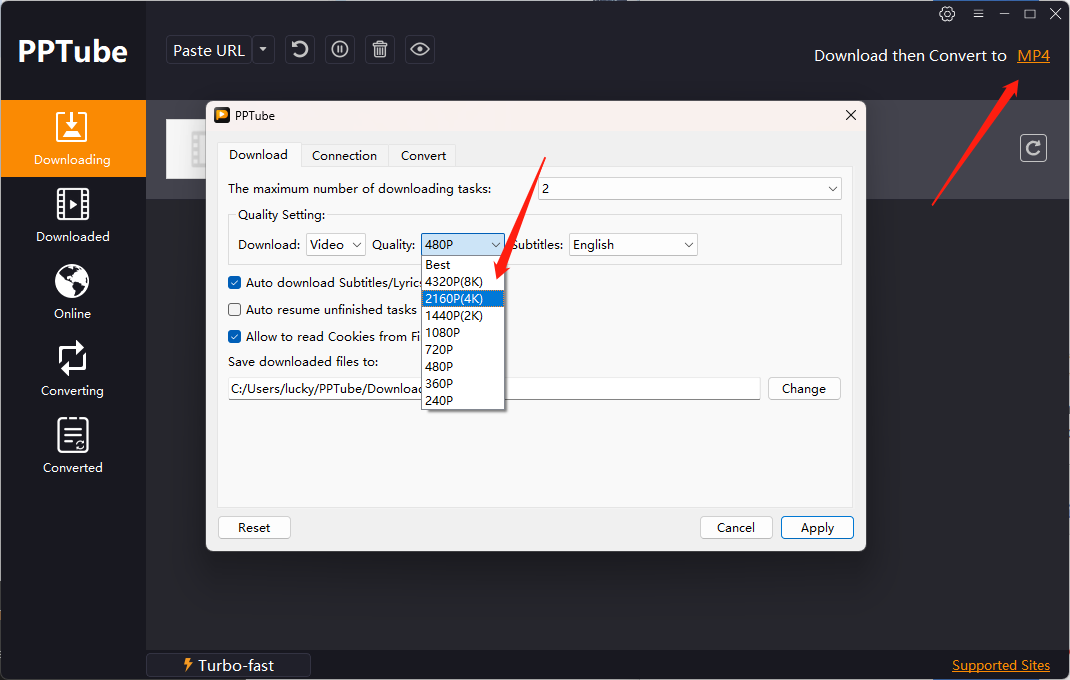The height and width of the screenshot is (680, 1070).
Task: Click the trash delete icon
Action: pos(380,50)
